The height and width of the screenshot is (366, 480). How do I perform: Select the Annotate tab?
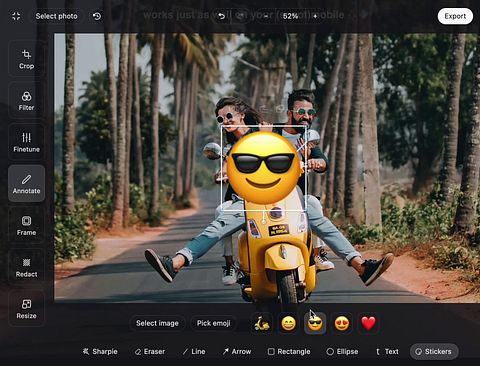click(x=26, y=184)
